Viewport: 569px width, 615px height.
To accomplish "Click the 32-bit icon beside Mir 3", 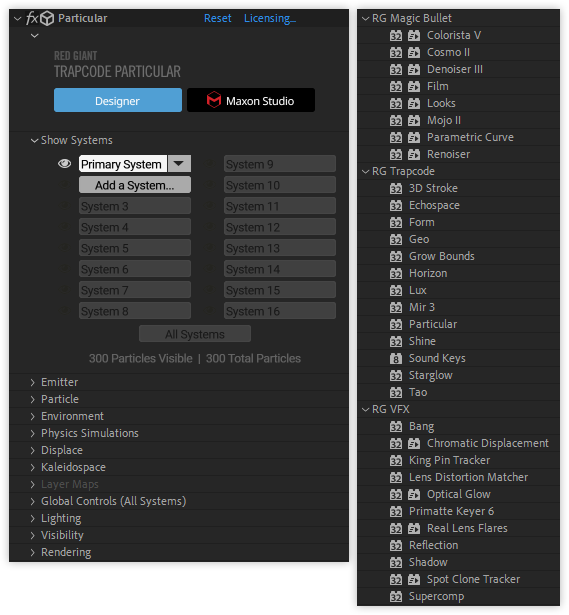I will (396, 308).
